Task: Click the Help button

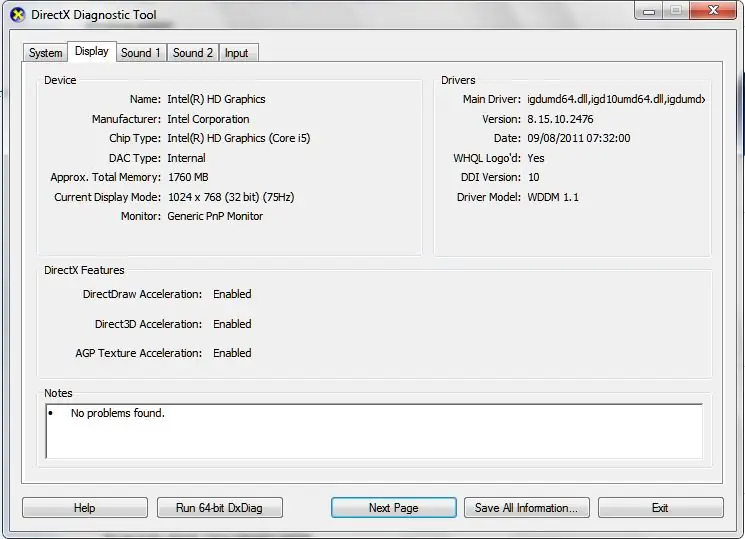Action: pos(85,508)
